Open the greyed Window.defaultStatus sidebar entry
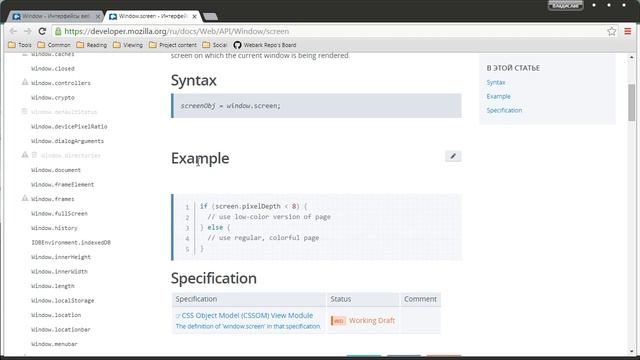 point(64,112)
